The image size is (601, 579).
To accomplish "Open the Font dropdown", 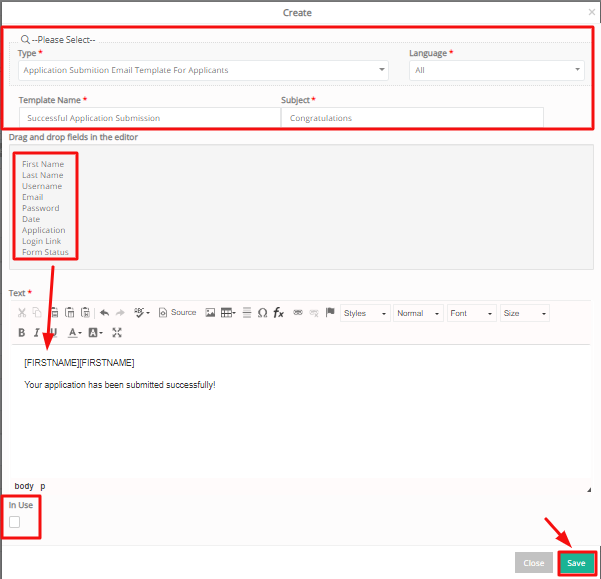I will pyautogui.click(x=471, y=313).
